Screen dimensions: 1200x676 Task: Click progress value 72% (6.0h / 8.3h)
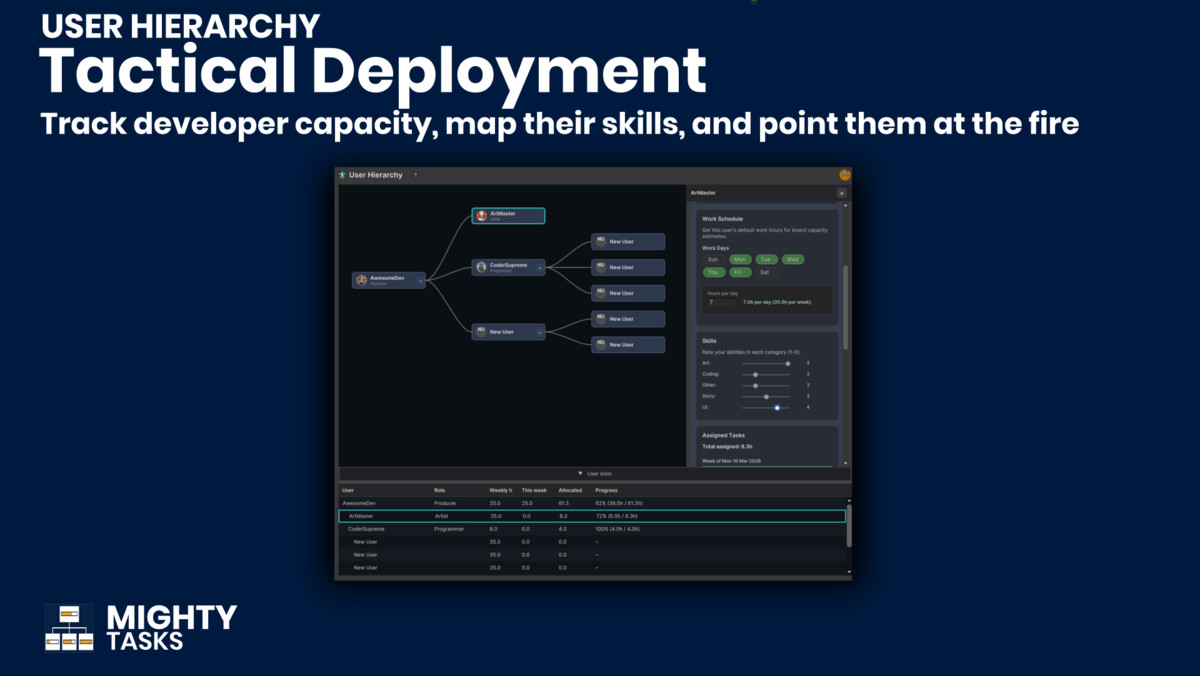click(x=617, y=516)
